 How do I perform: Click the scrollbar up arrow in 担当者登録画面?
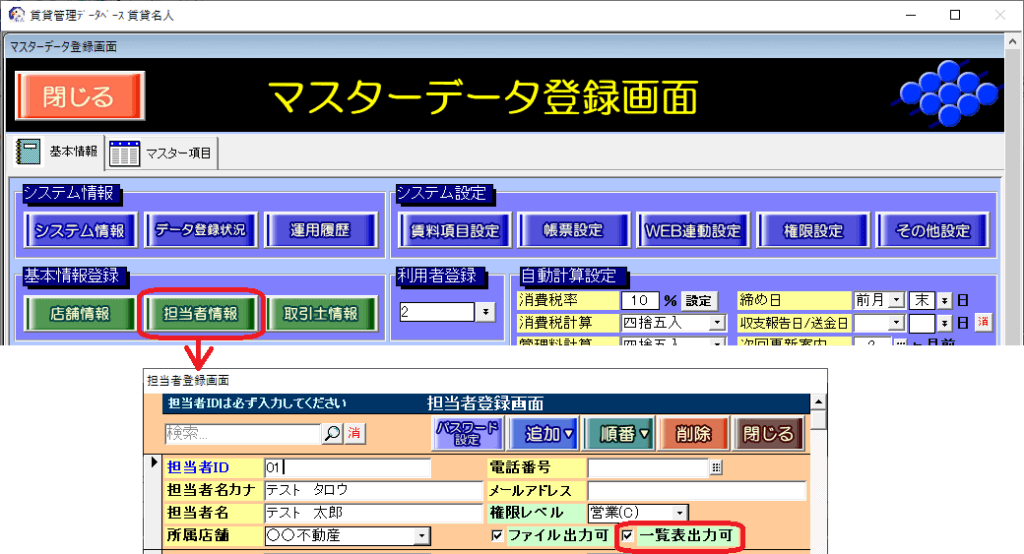[820, 402]
